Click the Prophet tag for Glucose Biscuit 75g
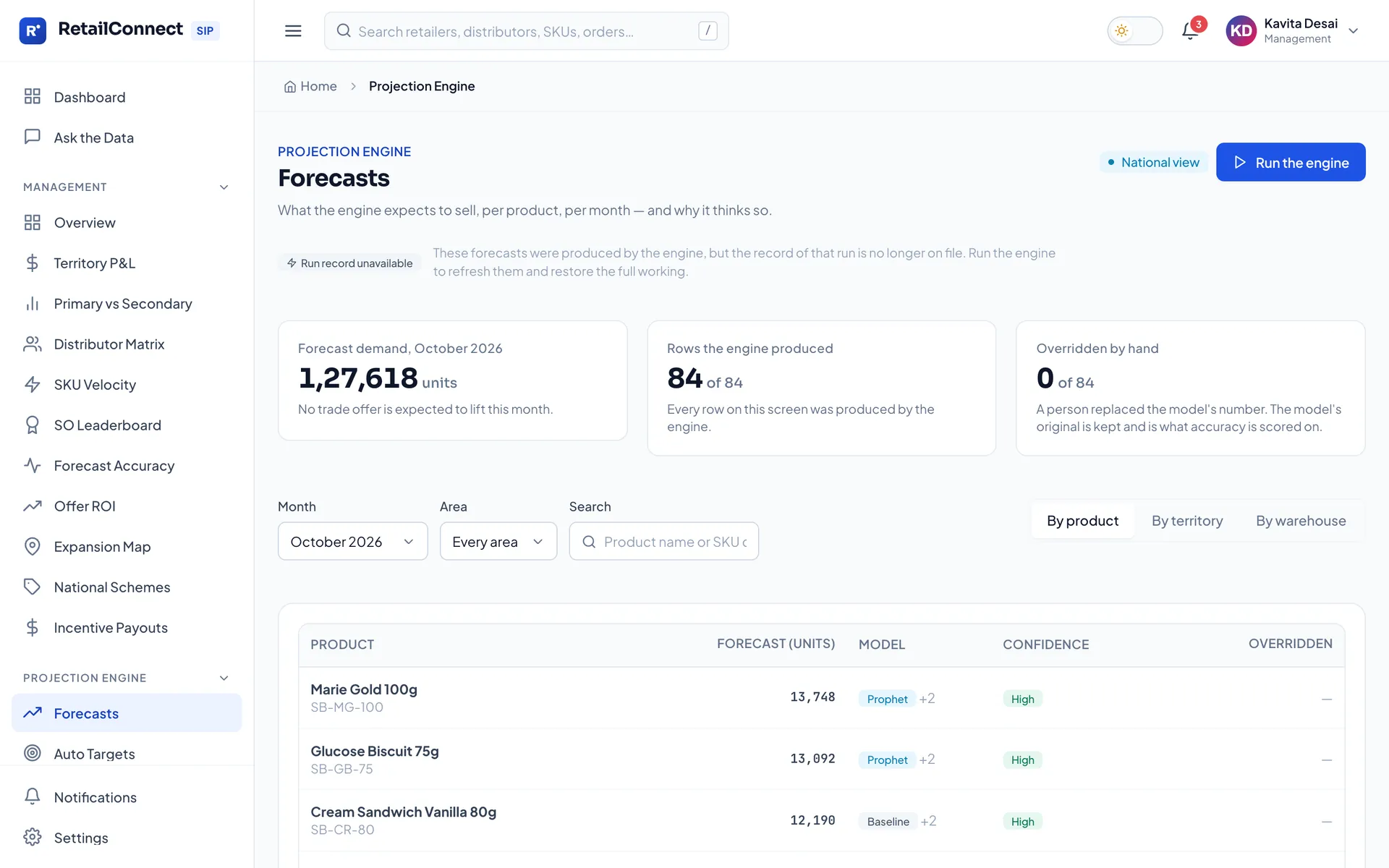The height and width of the screenshot is (868, 1389). coord(887,759)
